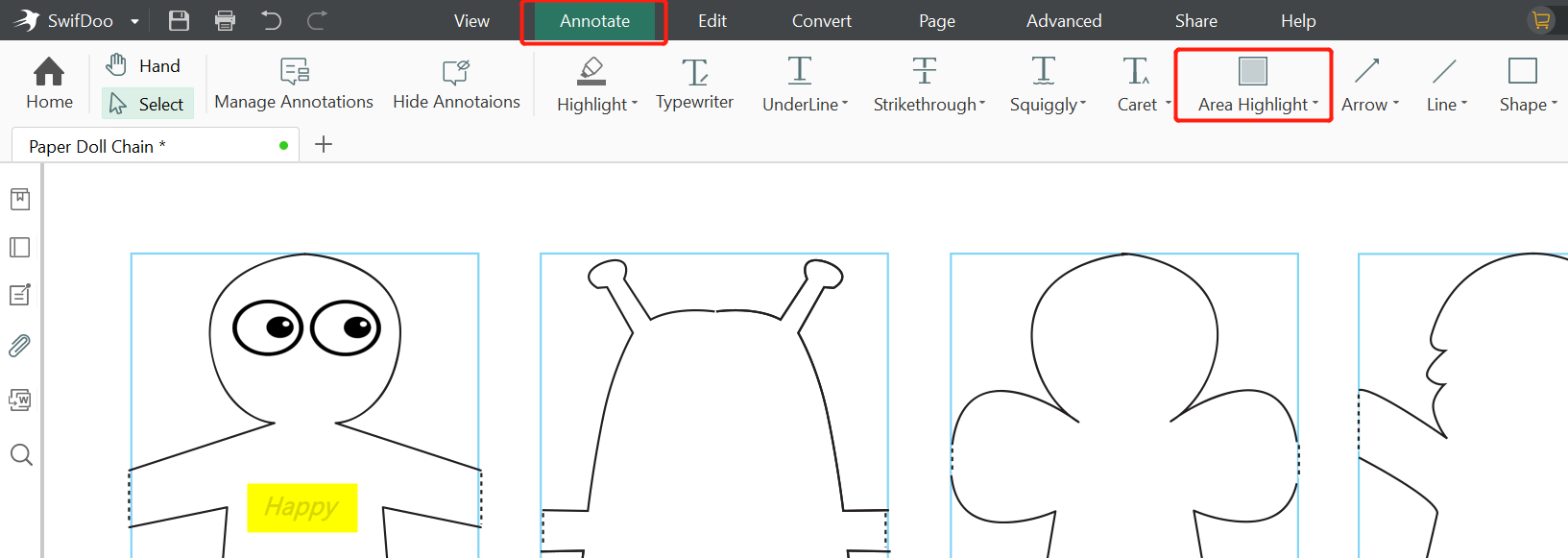Select the Line drawing tool icon
1568x558 pixels.
coord(1444,70)
